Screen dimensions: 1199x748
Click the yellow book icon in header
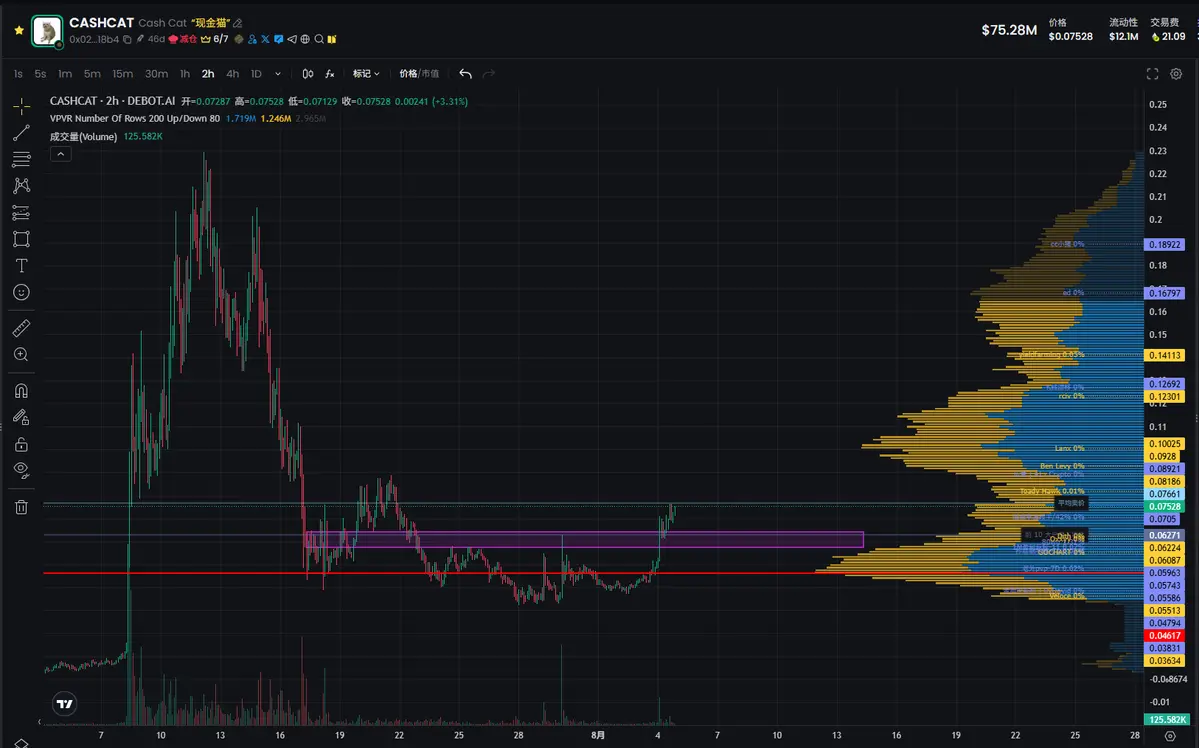[x=332, y=39]
